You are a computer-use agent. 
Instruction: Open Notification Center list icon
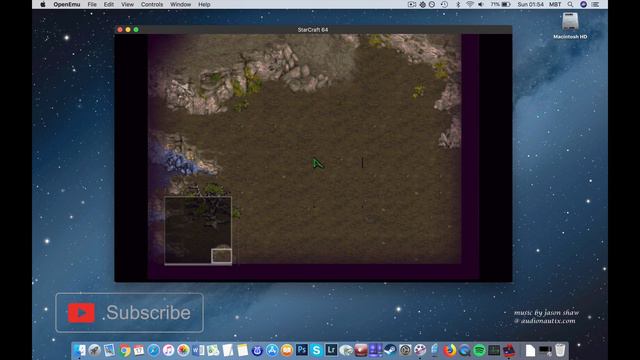(596, 4)
